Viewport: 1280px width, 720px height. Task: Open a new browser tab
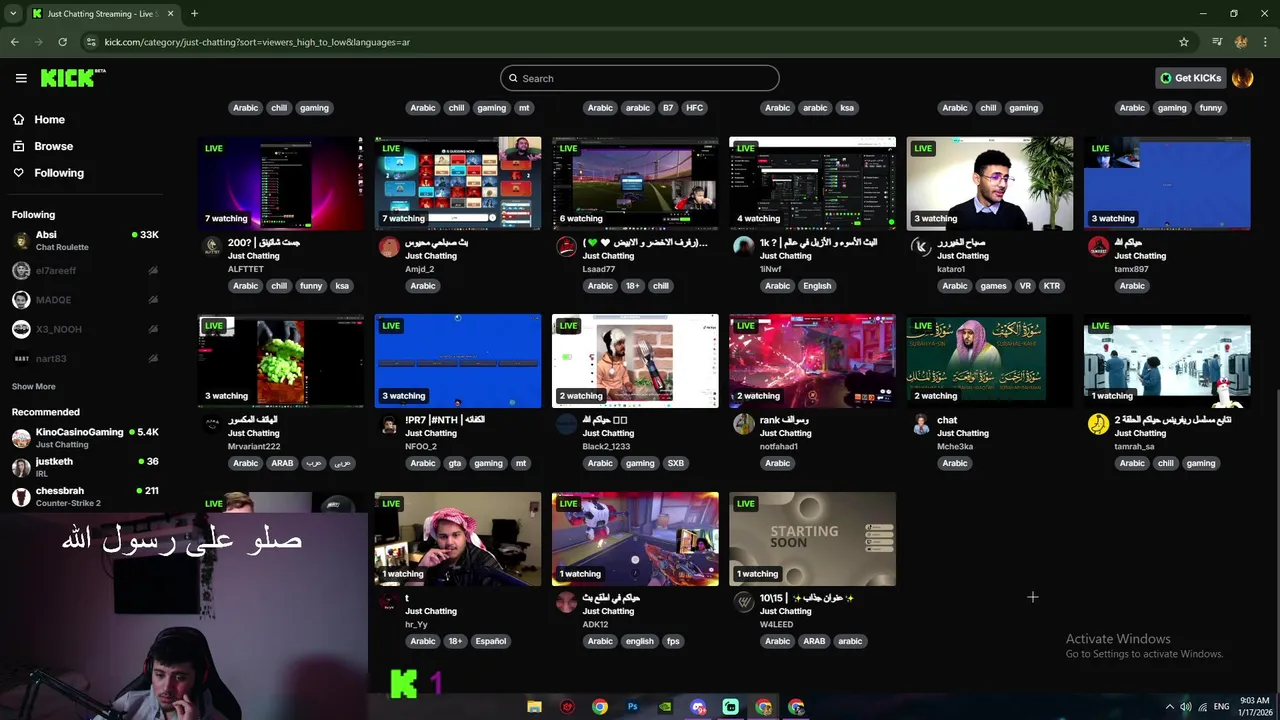(x=194, y=13)
